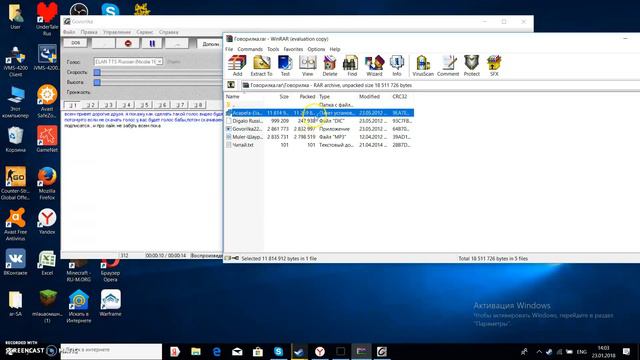The width and height of the screenshot is (640, 360).
Task: Start VirusScan on the archive
Action: 423,66
